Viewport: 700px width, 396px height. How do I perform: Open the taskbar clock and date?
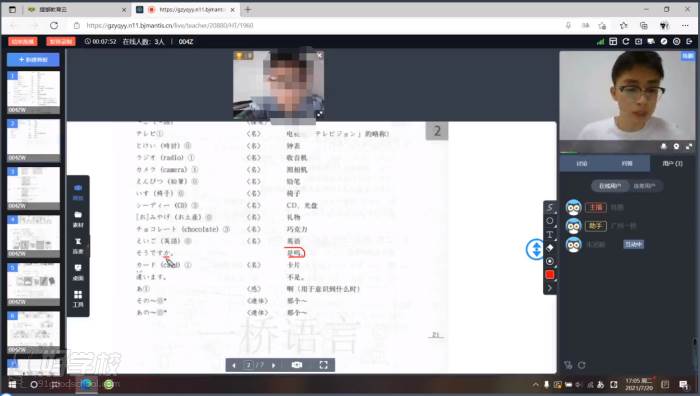(x=639, y=384)
